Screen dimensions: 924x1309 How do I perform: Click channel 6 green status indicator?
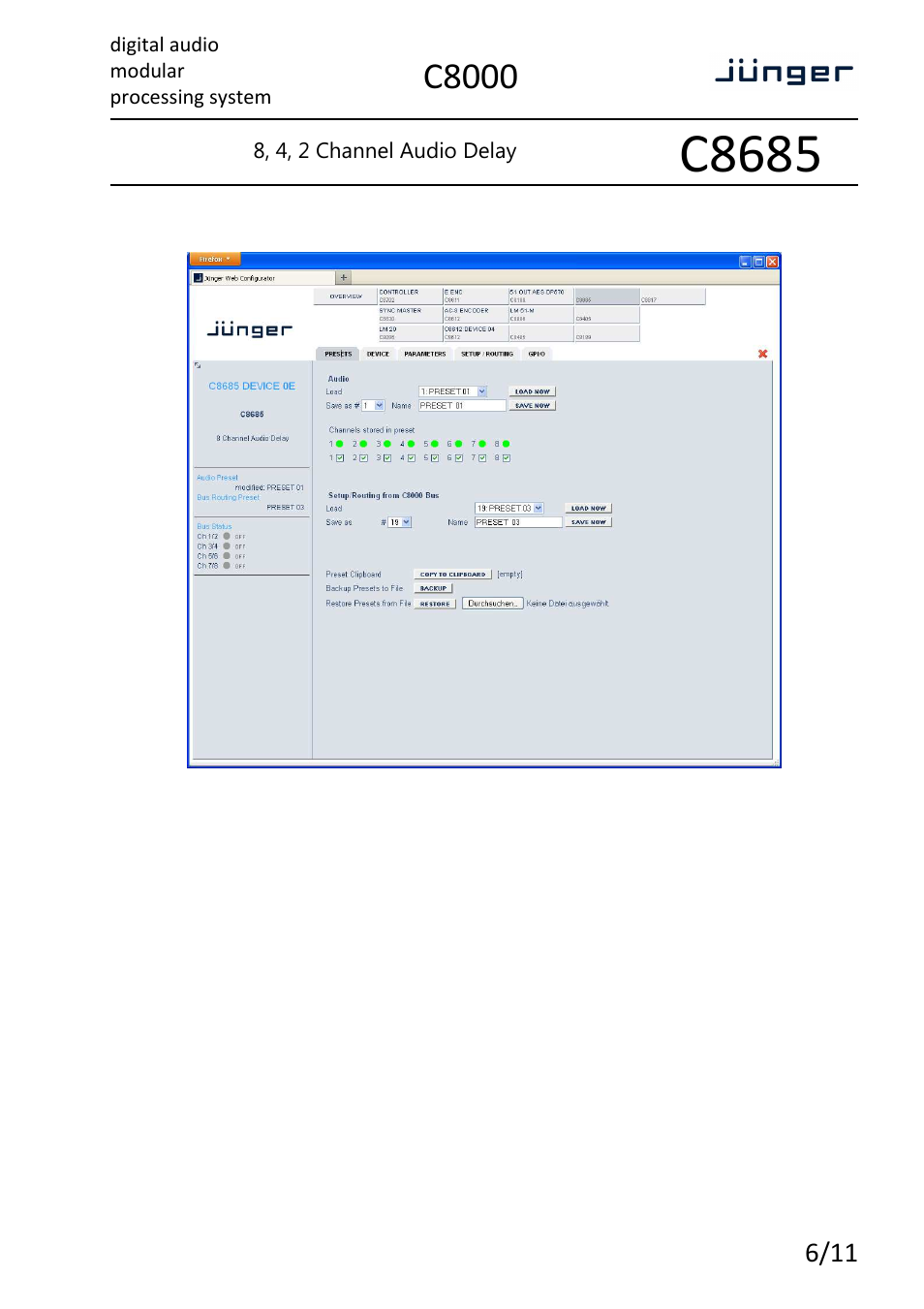[x=458, y=444]
